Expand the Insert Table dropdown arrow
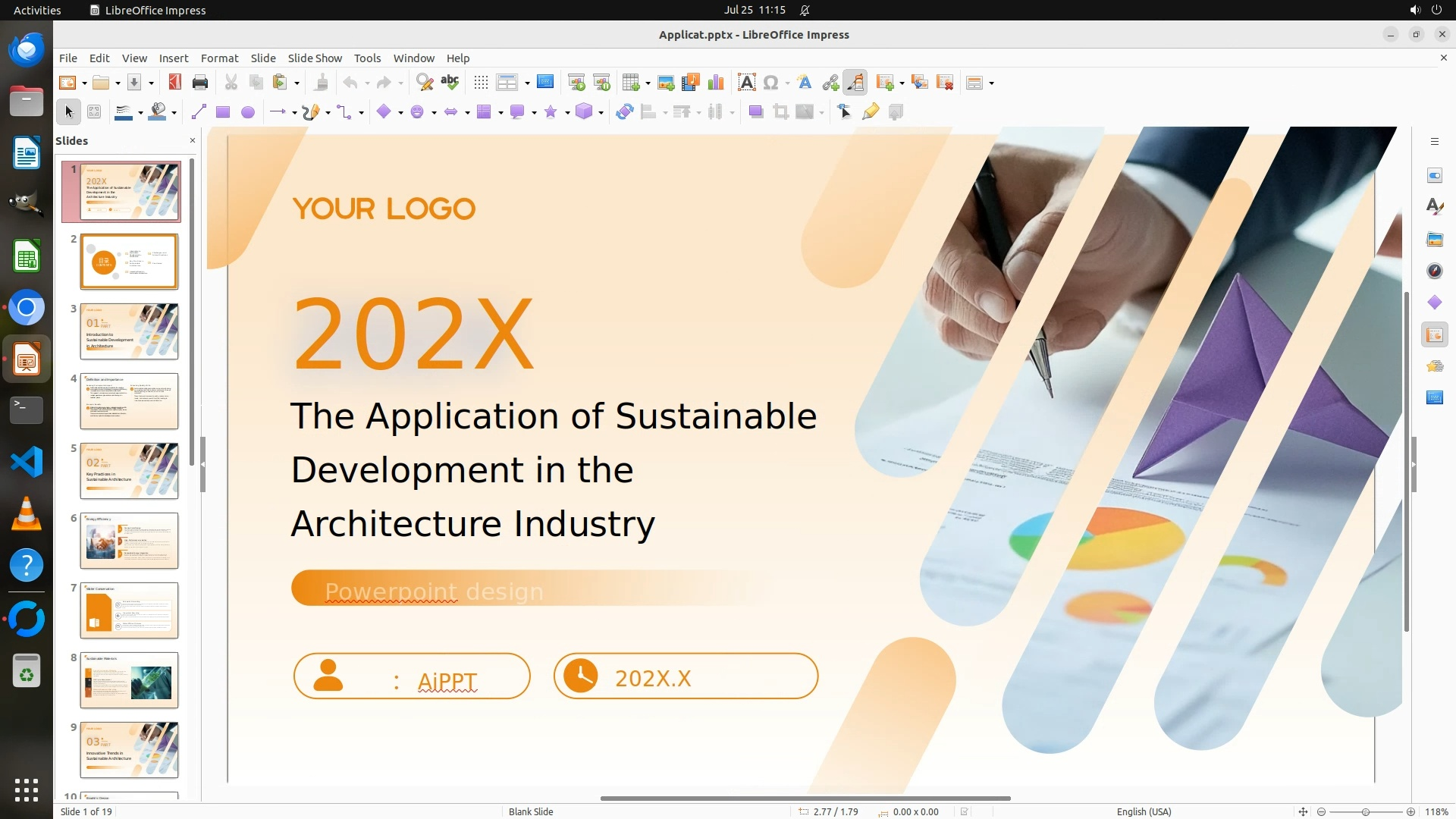 tap(648, 83)
